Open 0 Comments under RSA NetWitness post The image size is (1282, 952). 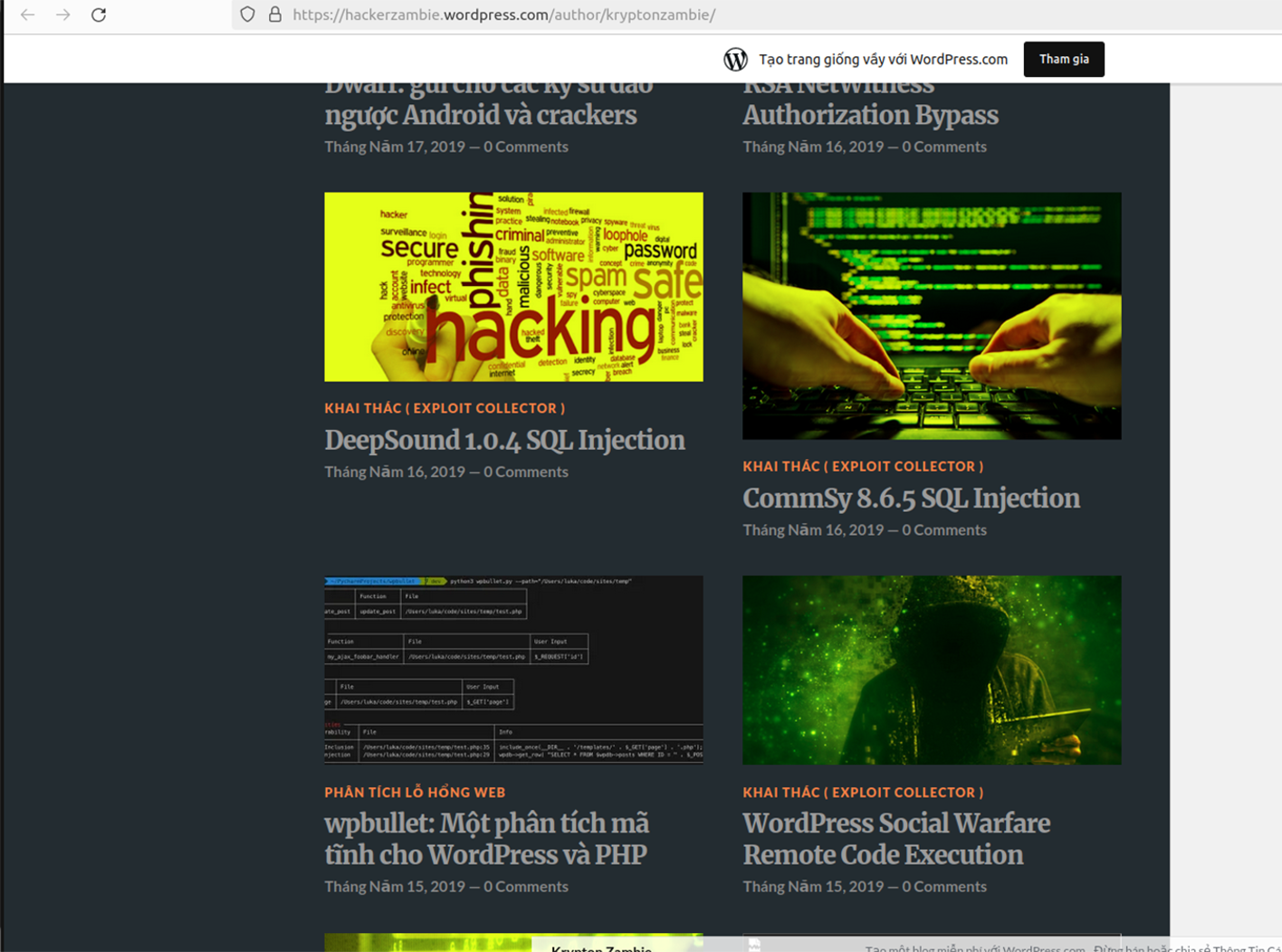click(x=944, y=146)
